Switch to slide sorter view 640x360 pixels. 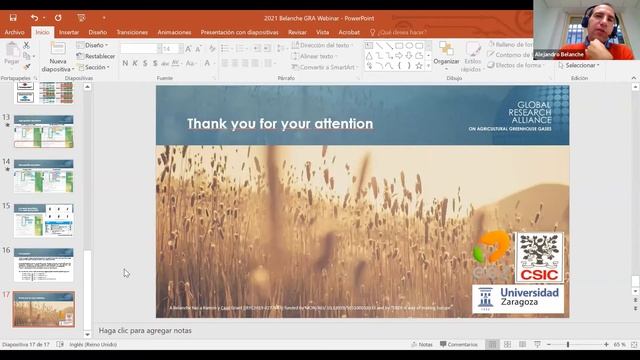click(x=507, y=344)
